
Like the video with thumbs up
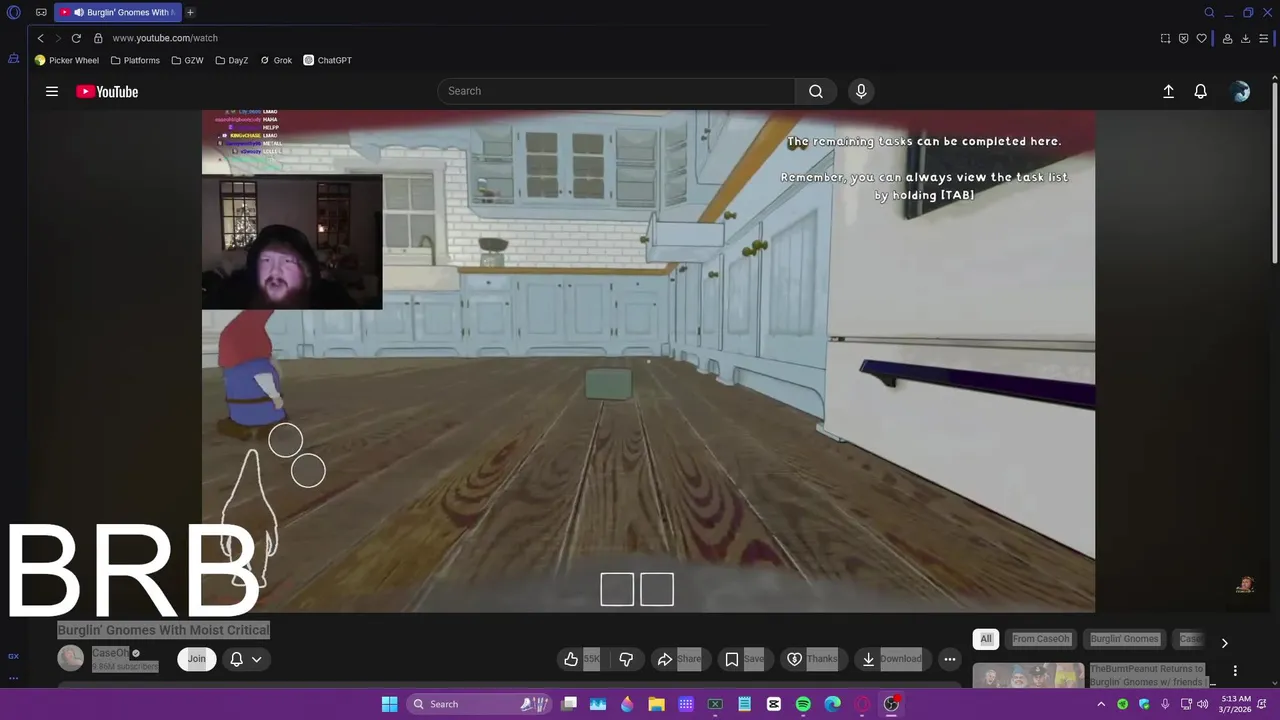tap(581, 659)
